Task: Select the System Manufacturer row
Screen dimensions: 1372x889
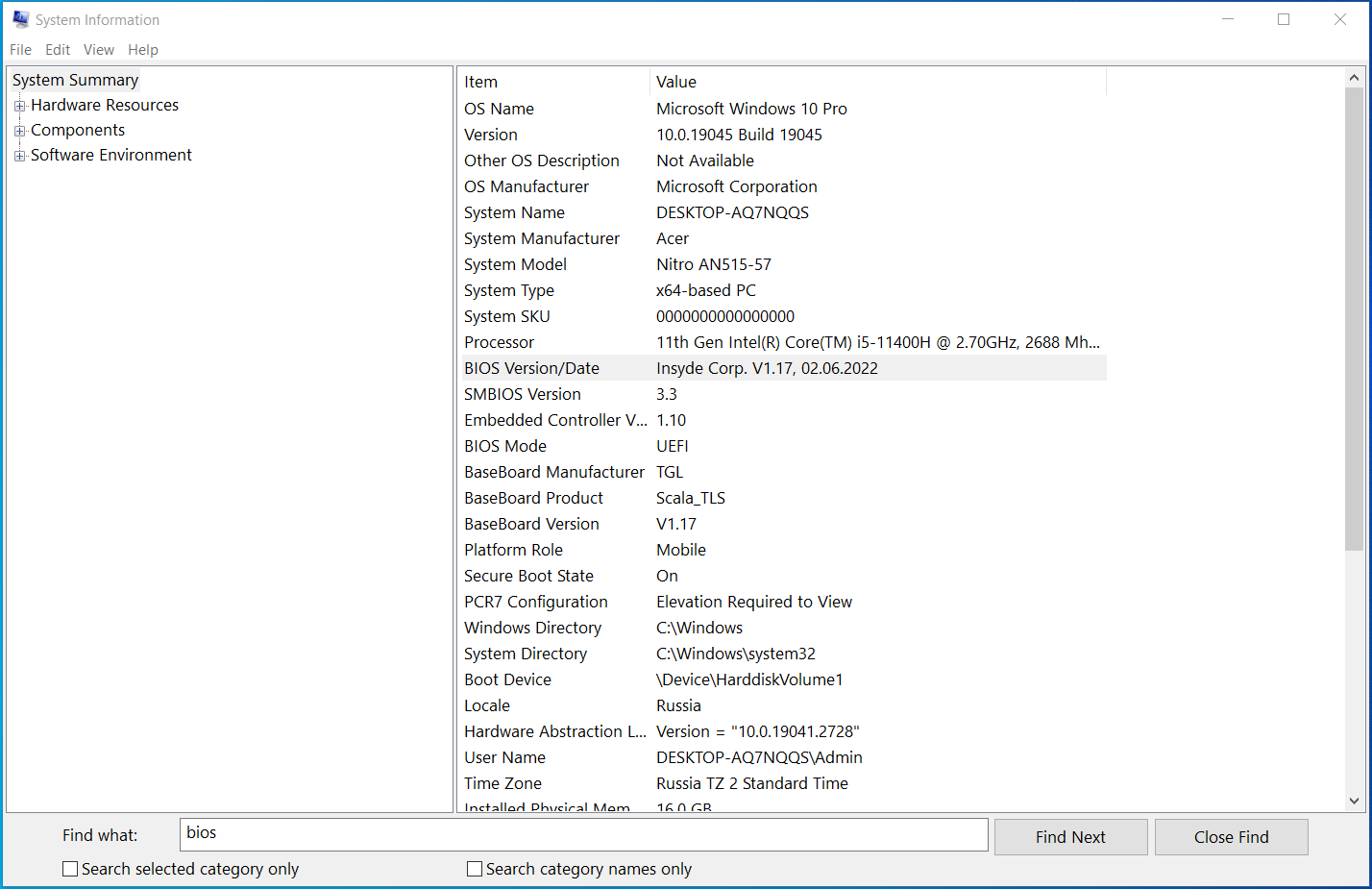Action: pyautogui.click(x=783, y=238)
